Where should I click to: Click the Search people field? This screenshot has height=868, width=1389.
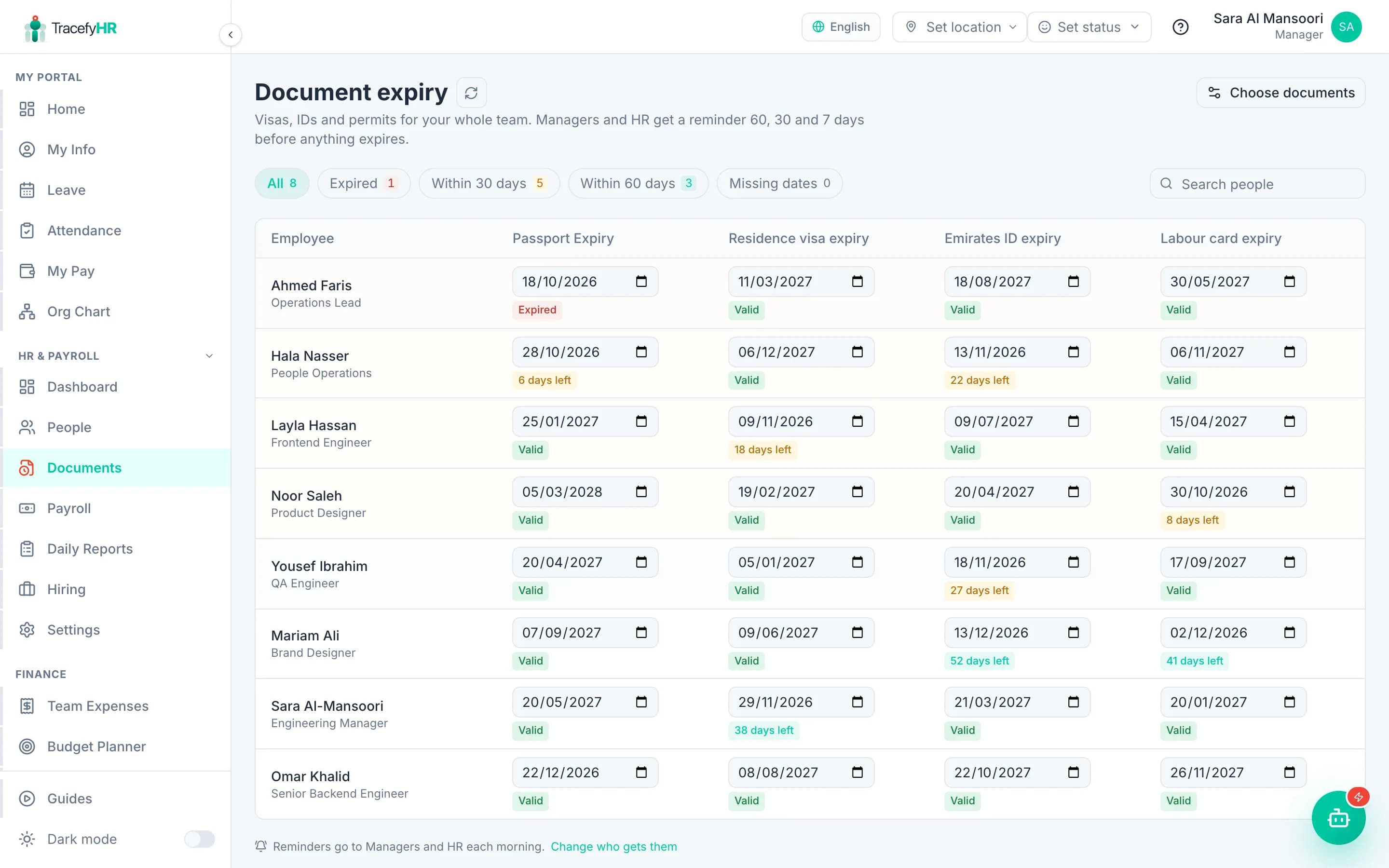(x=1257, y=184)
